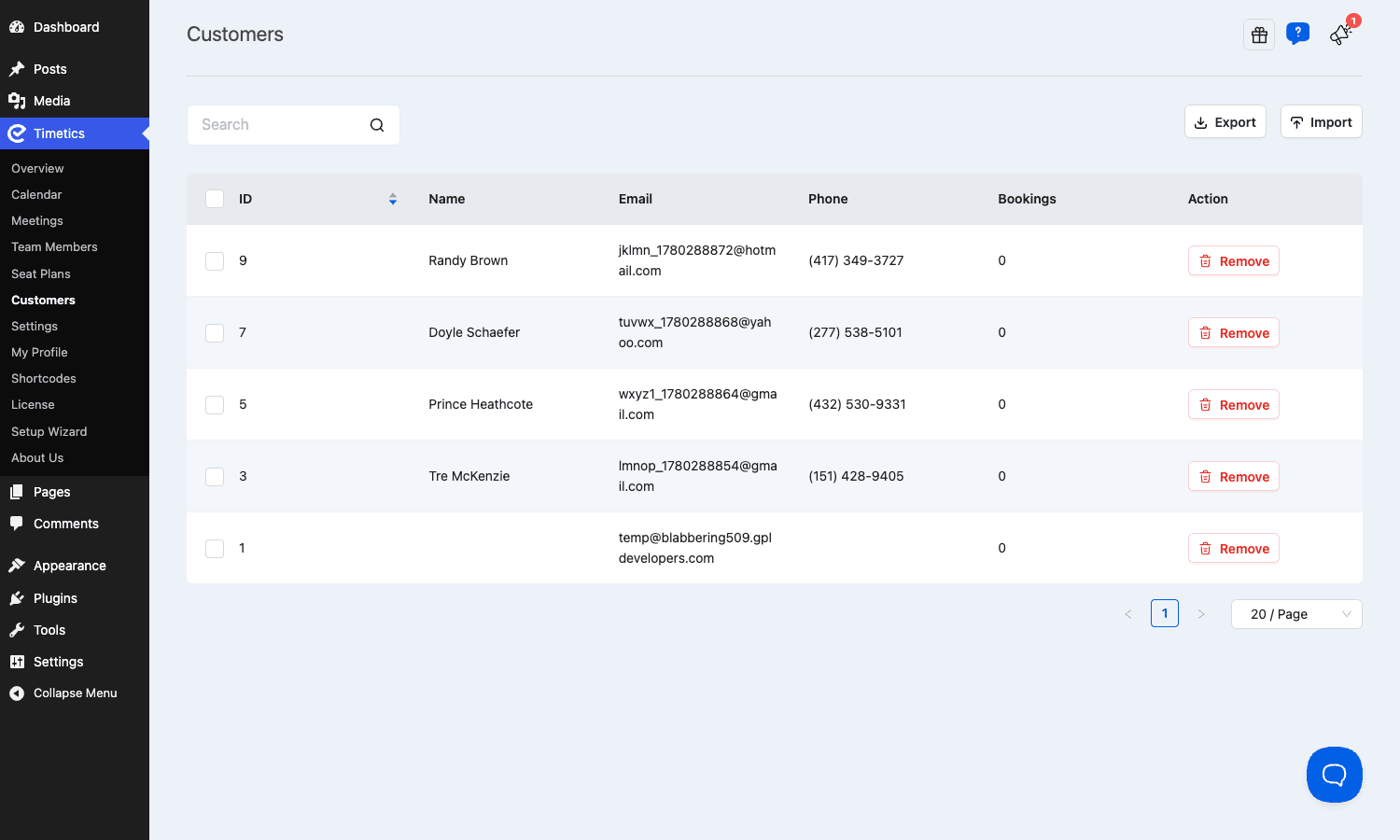This screenshot has width=1400, height=840.
Task: Remove customer Prince Heathcote
Action: click(1234, 405)
